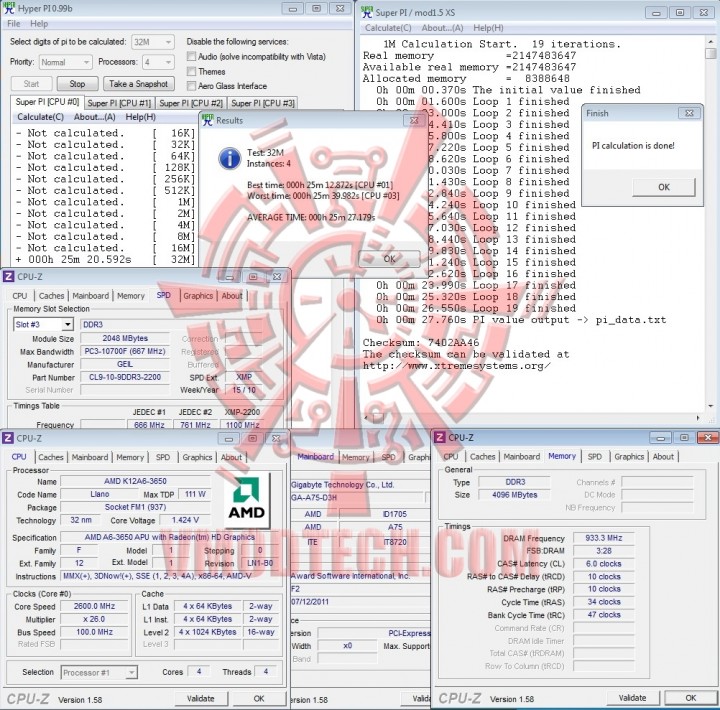Click the Stop button in Hyper PI
Screen dimensions: 720x710
(x=77, y=84)
